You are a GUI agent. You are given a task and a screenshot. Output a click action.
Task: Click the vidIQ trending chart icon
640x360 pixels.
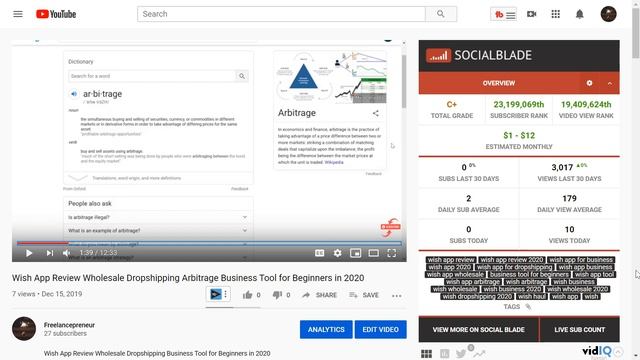479,353
